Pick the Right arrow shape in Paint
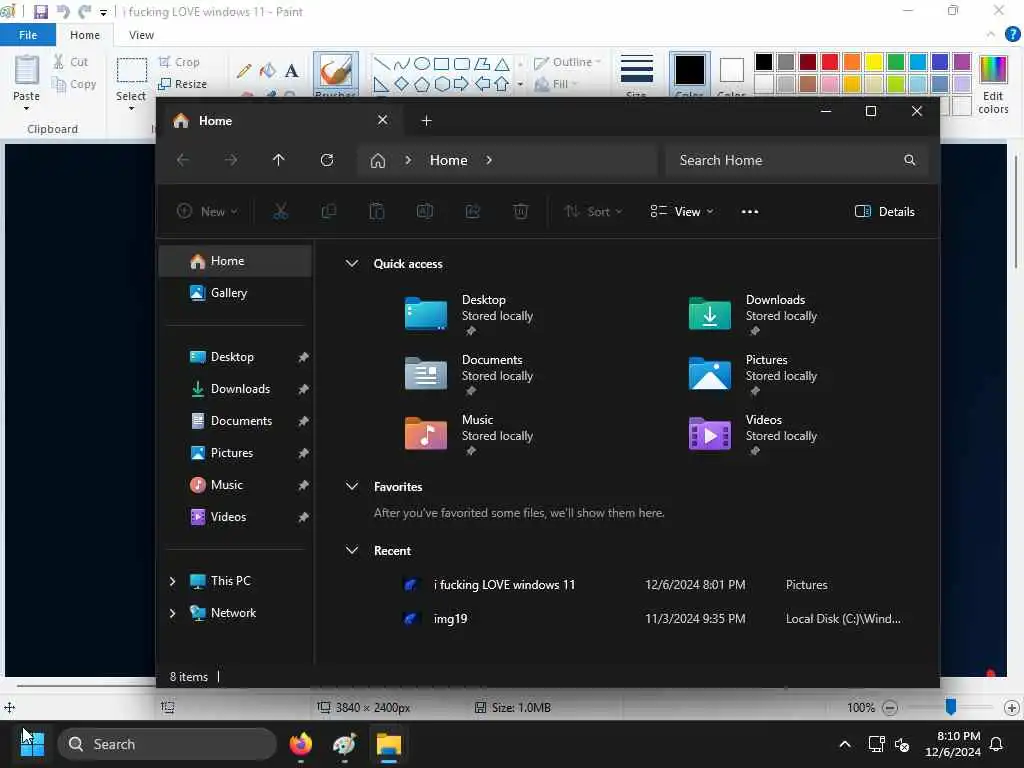The image size is (1024, 768). tap(461, 84)
